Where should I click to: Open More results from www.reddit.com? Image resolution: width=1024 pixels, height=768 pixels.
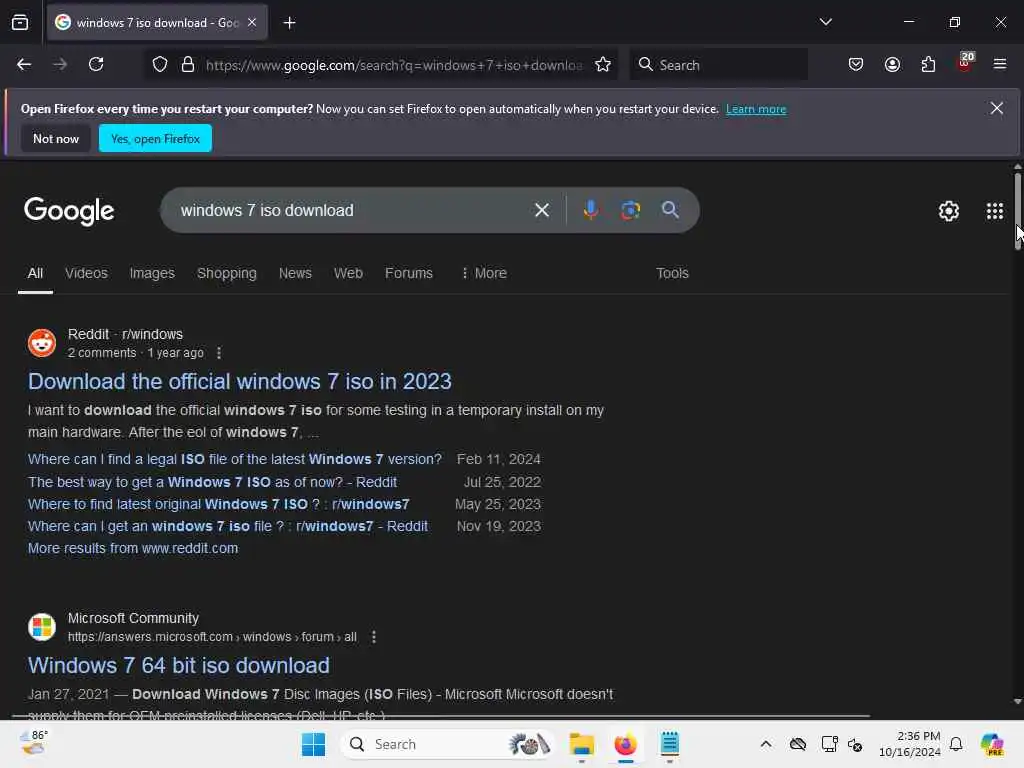click(133, 549)
